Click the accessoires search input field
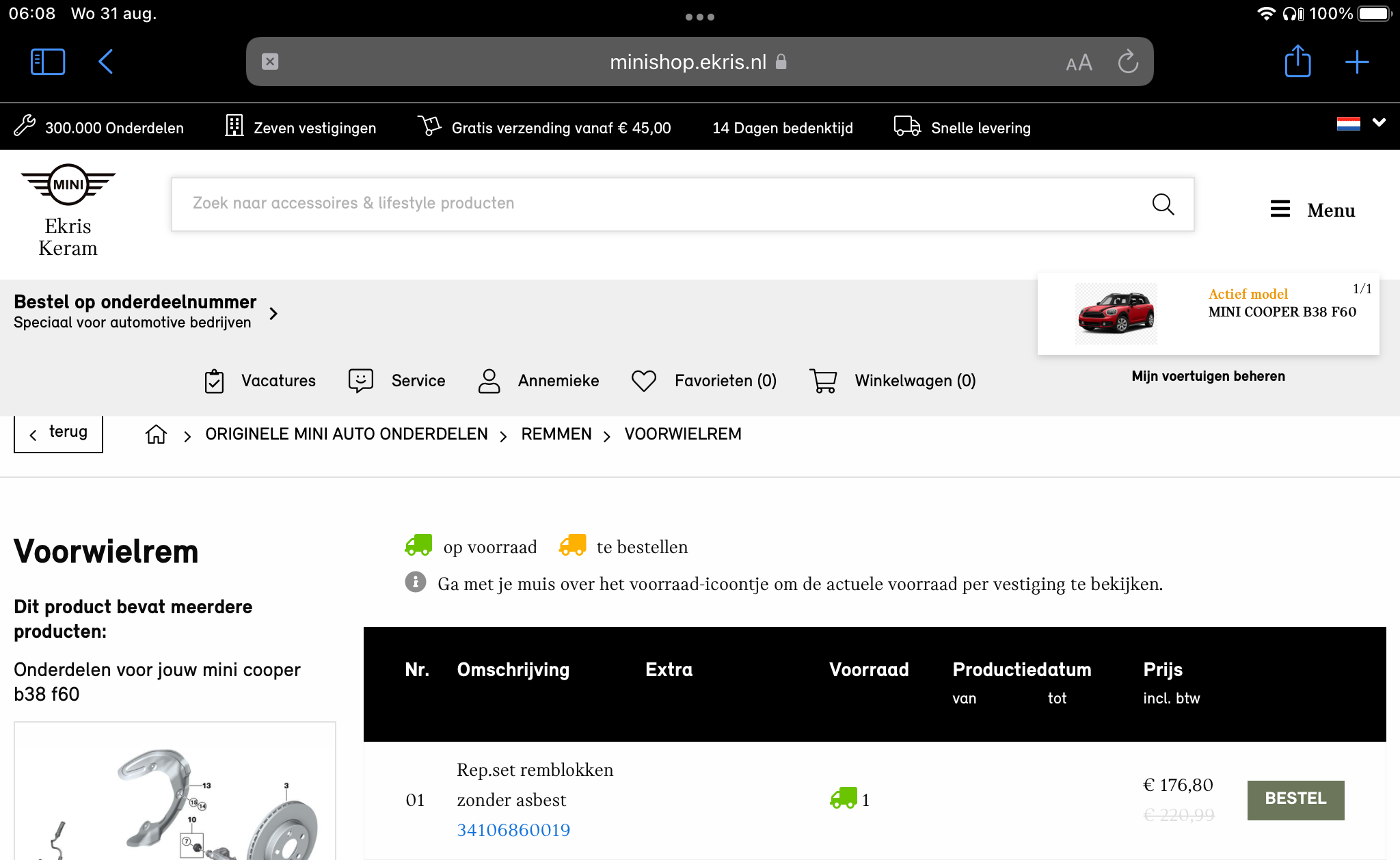Image resolution: width=1400 pixels, height=860 pixels. coord(656,204)
